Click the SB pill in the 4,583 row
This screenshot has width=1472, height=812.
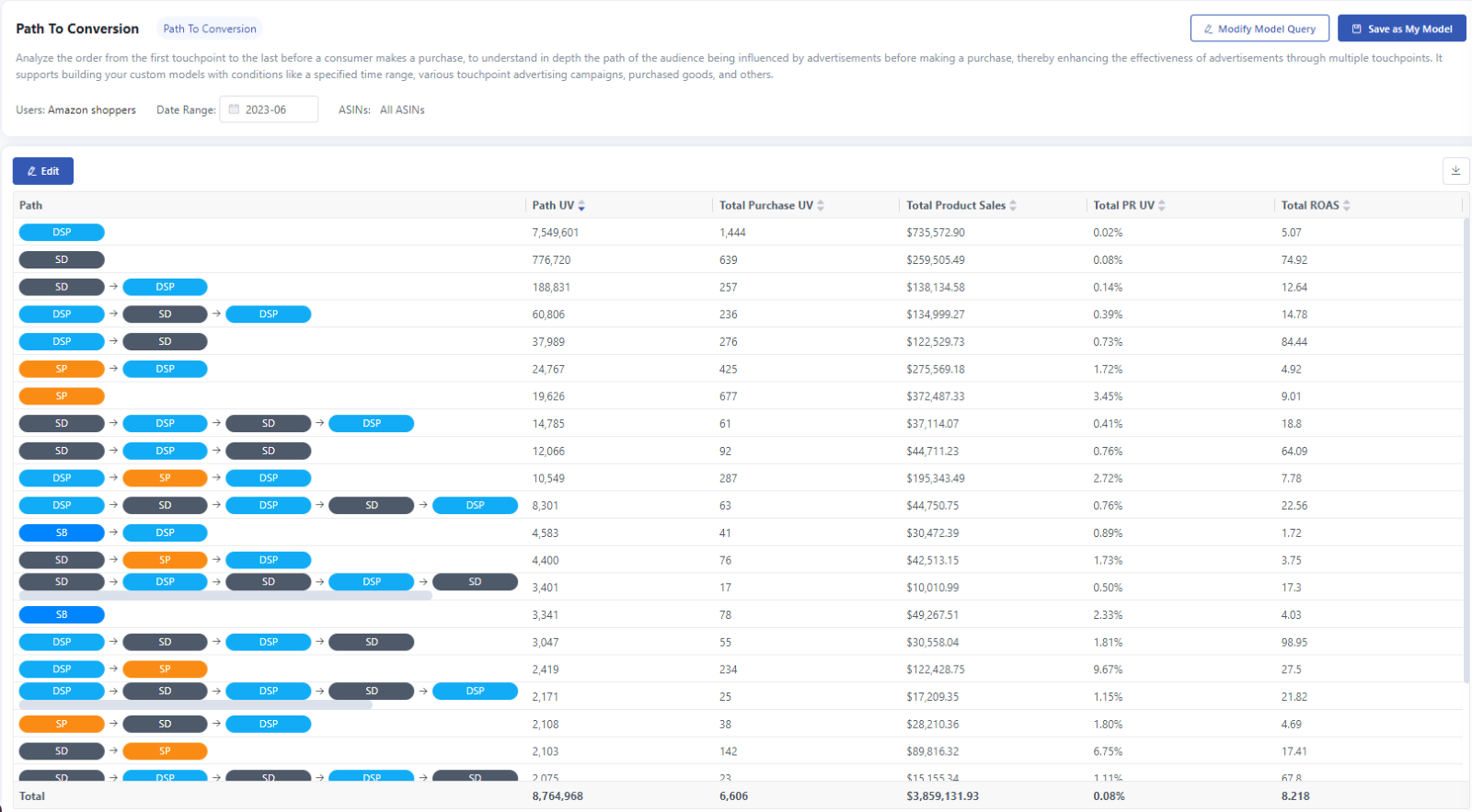(62, 532)
